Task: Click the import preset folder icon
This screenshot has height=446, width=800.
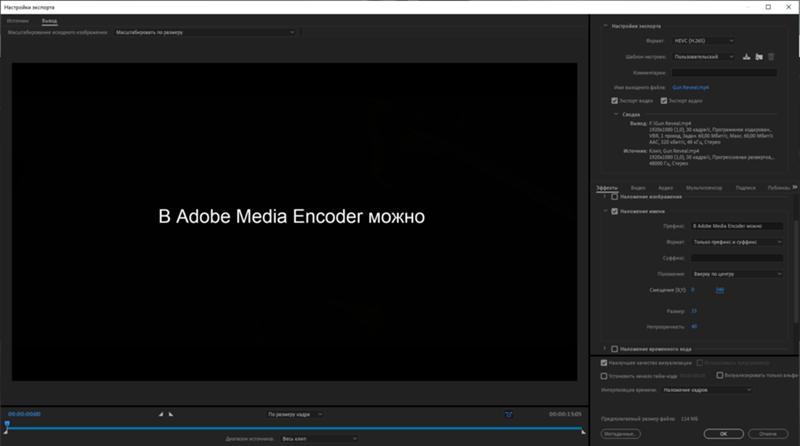Action: point(759,57)
